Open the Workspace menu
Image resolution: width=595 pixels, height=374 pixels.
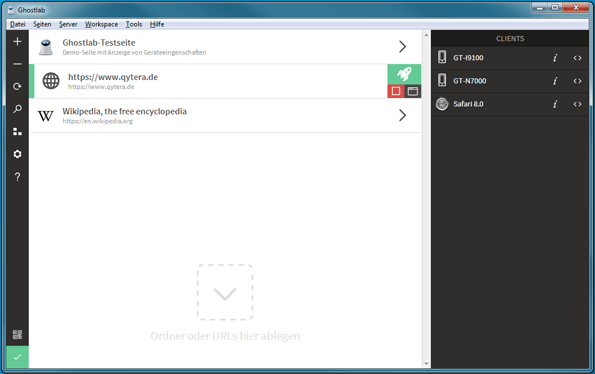click(101, 24)
